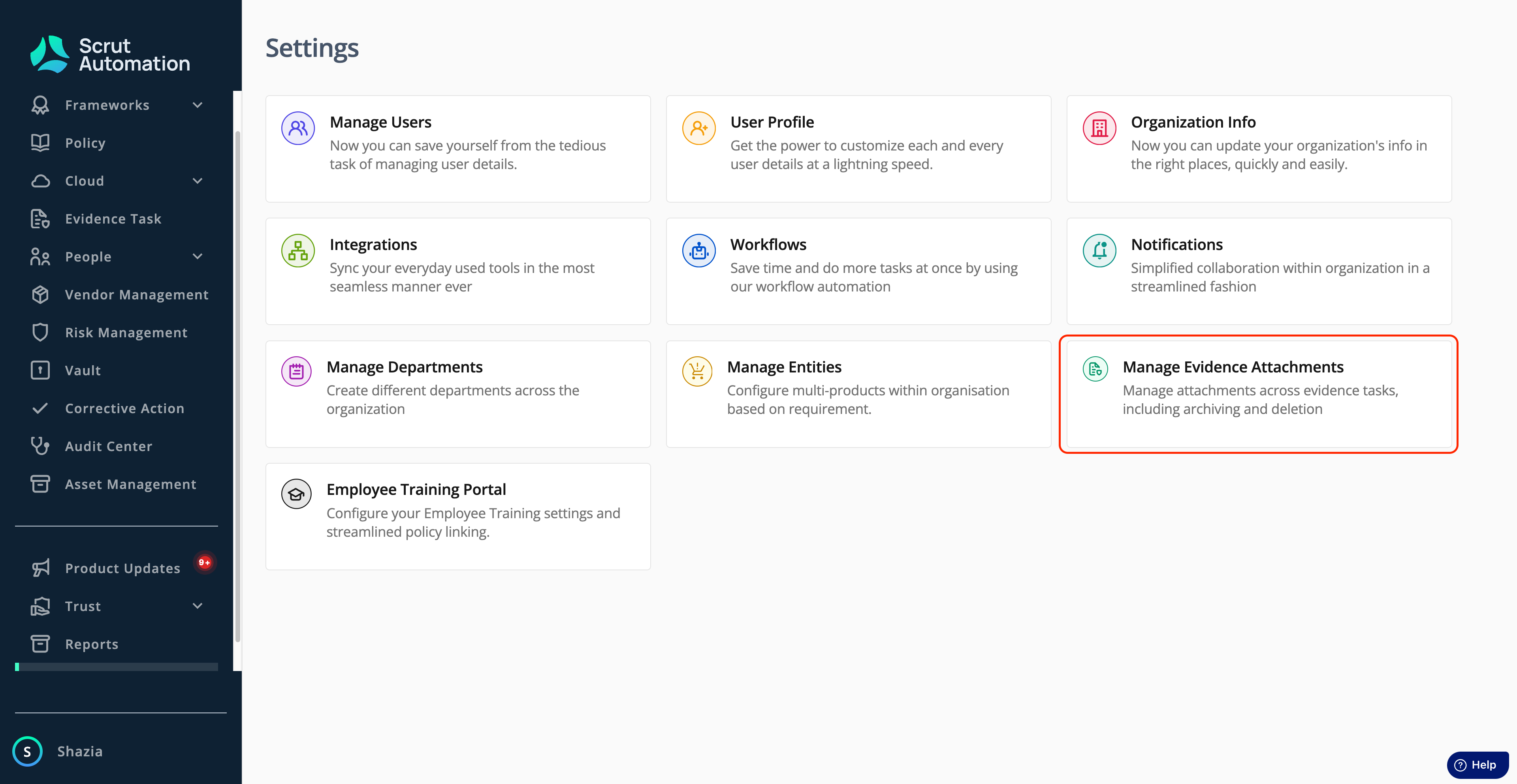Open Reports from sidebar

91,644
